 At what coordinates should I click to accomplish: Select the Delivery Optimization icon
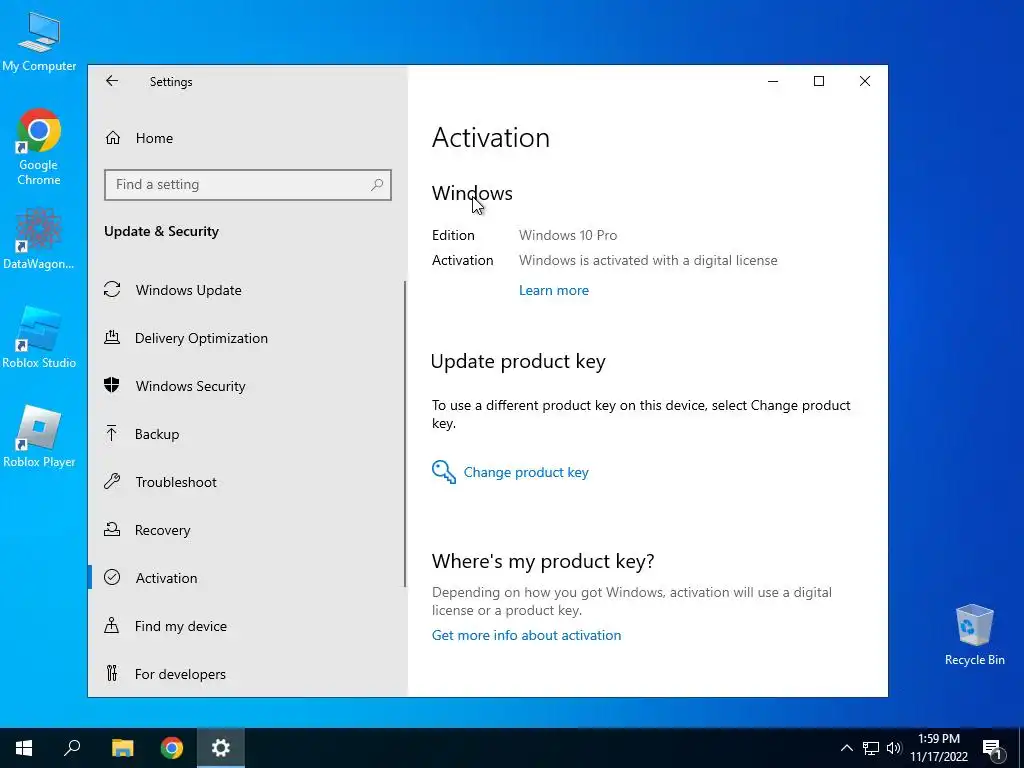[112, 338]
